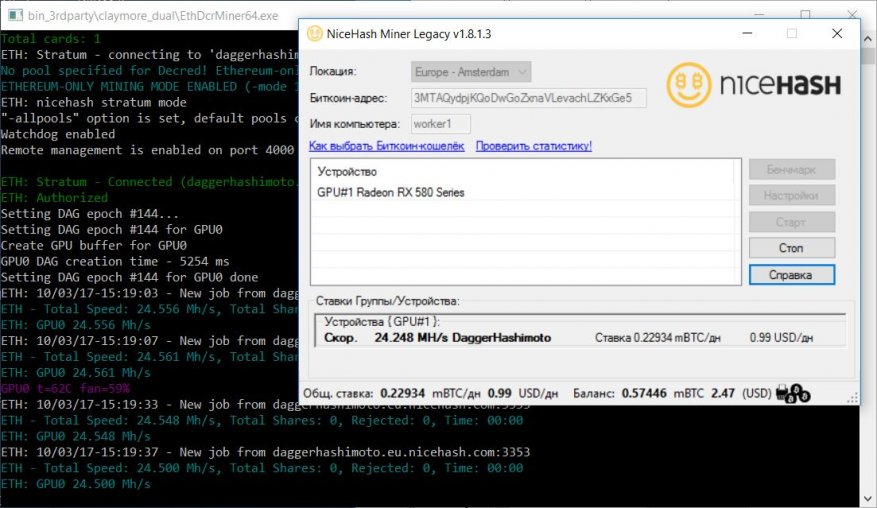
Task: Close the NiceHash Miner Legacy window
Action: pos(837,33)
